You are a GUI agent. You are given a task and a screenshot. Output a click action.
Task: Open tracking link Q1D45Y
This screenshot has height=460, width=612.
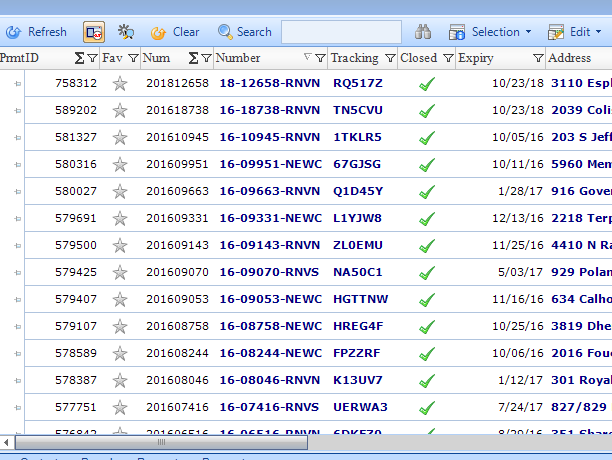[x=358, y=191]
